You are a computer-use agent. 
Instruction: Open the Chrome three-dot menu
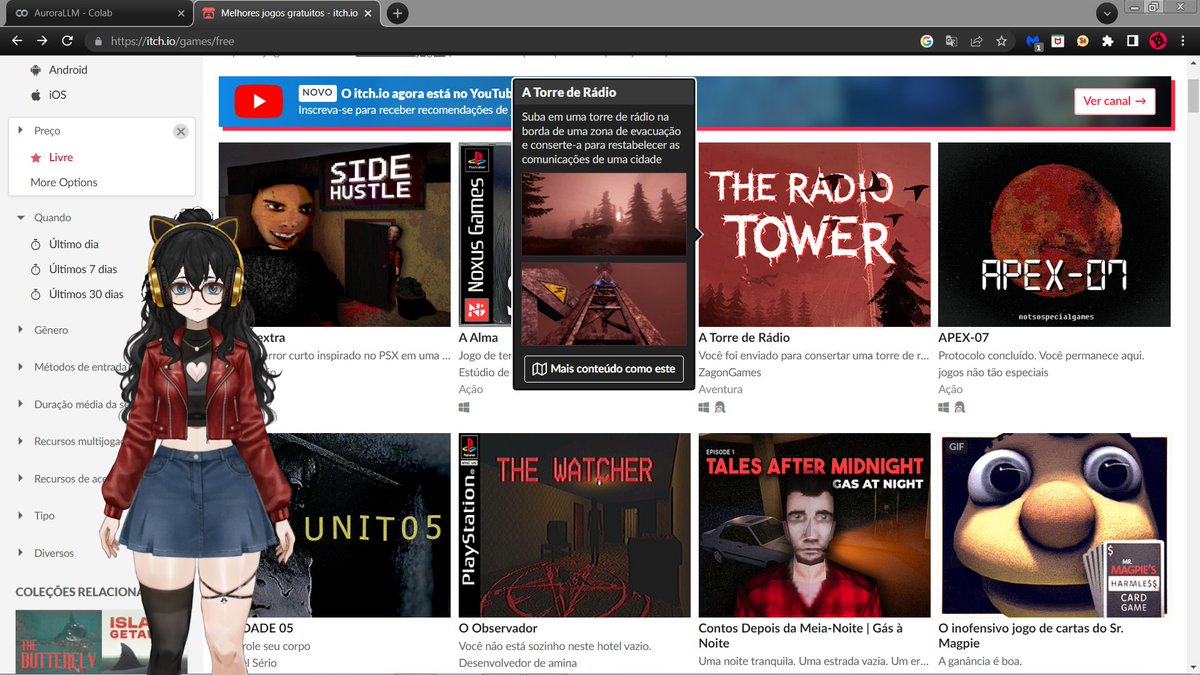pos(1184,41)
